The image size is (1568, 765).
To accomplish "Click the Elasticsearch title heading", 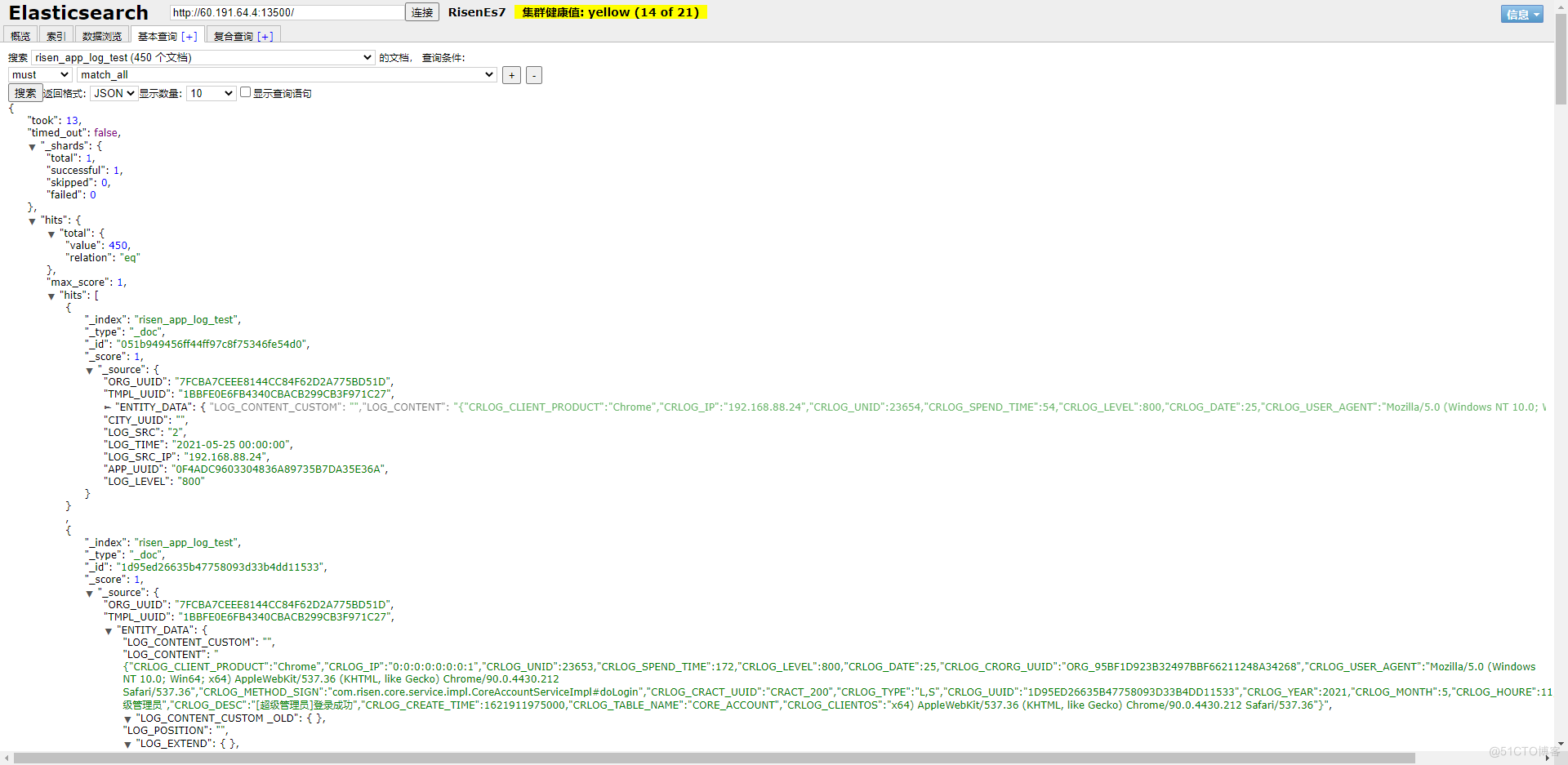I will 78,13.
